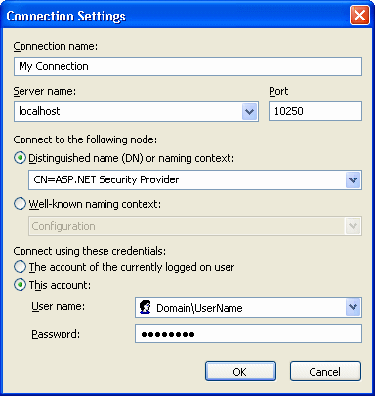Click the Domain\UserName text
Screen dimensions: 375x396
tap(199, 308)
